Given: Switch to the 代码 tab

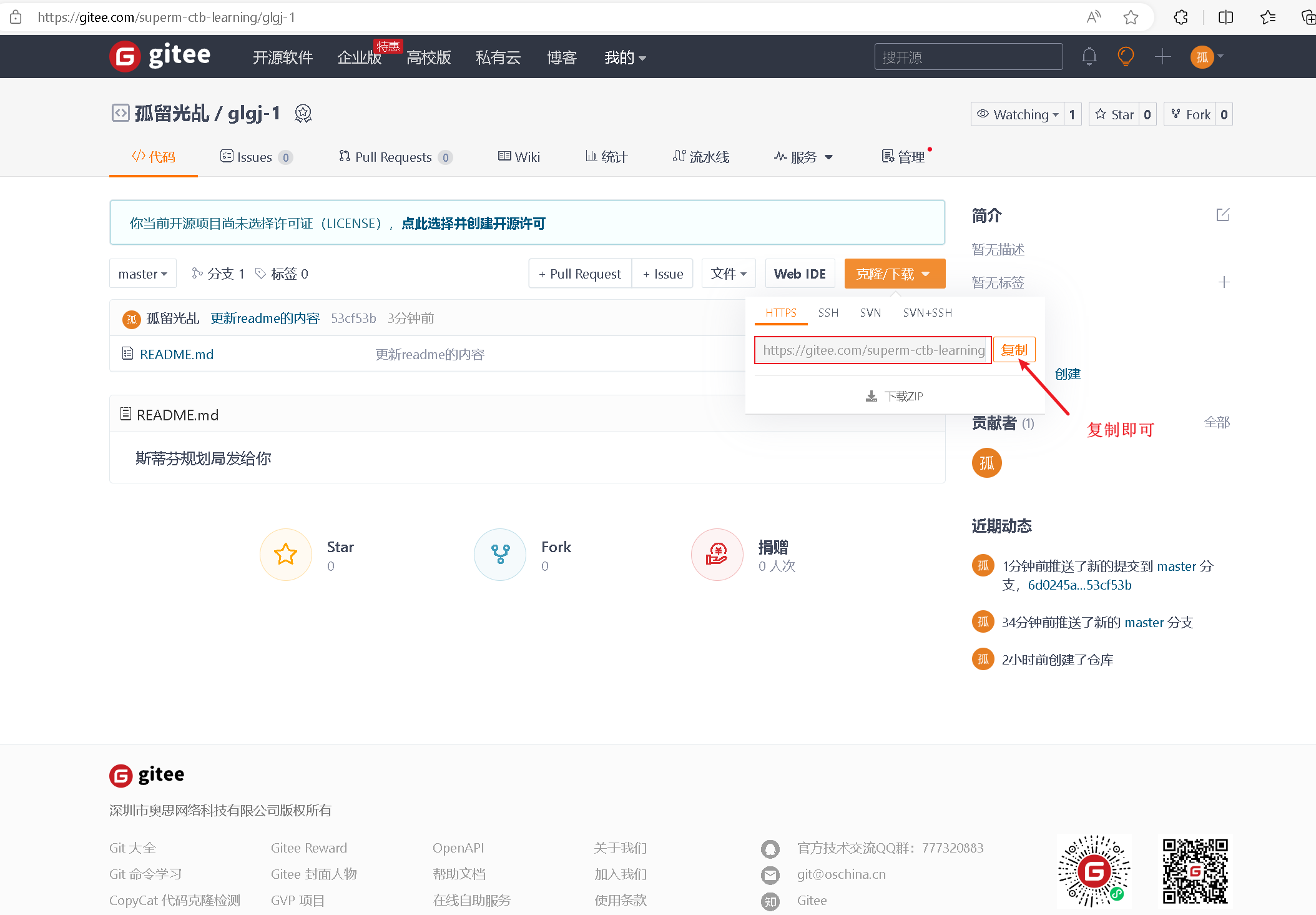Looking at the screenshot, I should (x=154, y=157).
